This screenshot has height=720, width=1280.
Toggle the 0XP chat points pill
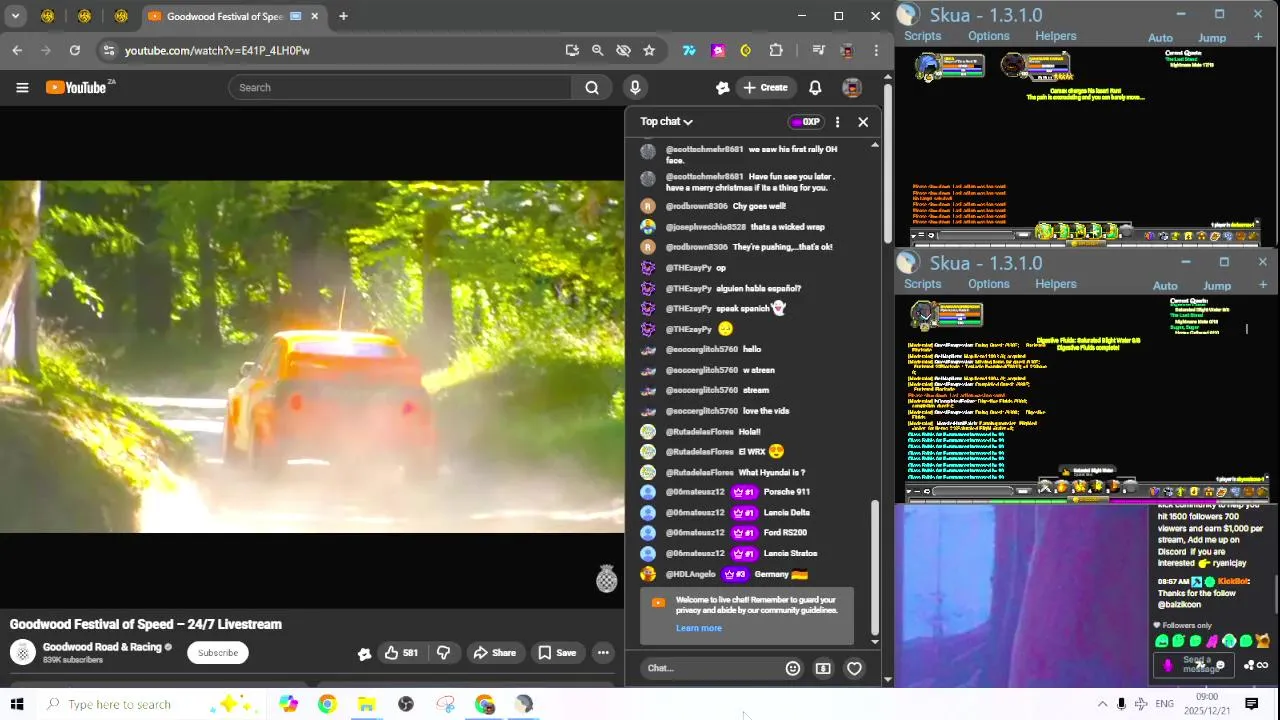(x=805, y=122)
